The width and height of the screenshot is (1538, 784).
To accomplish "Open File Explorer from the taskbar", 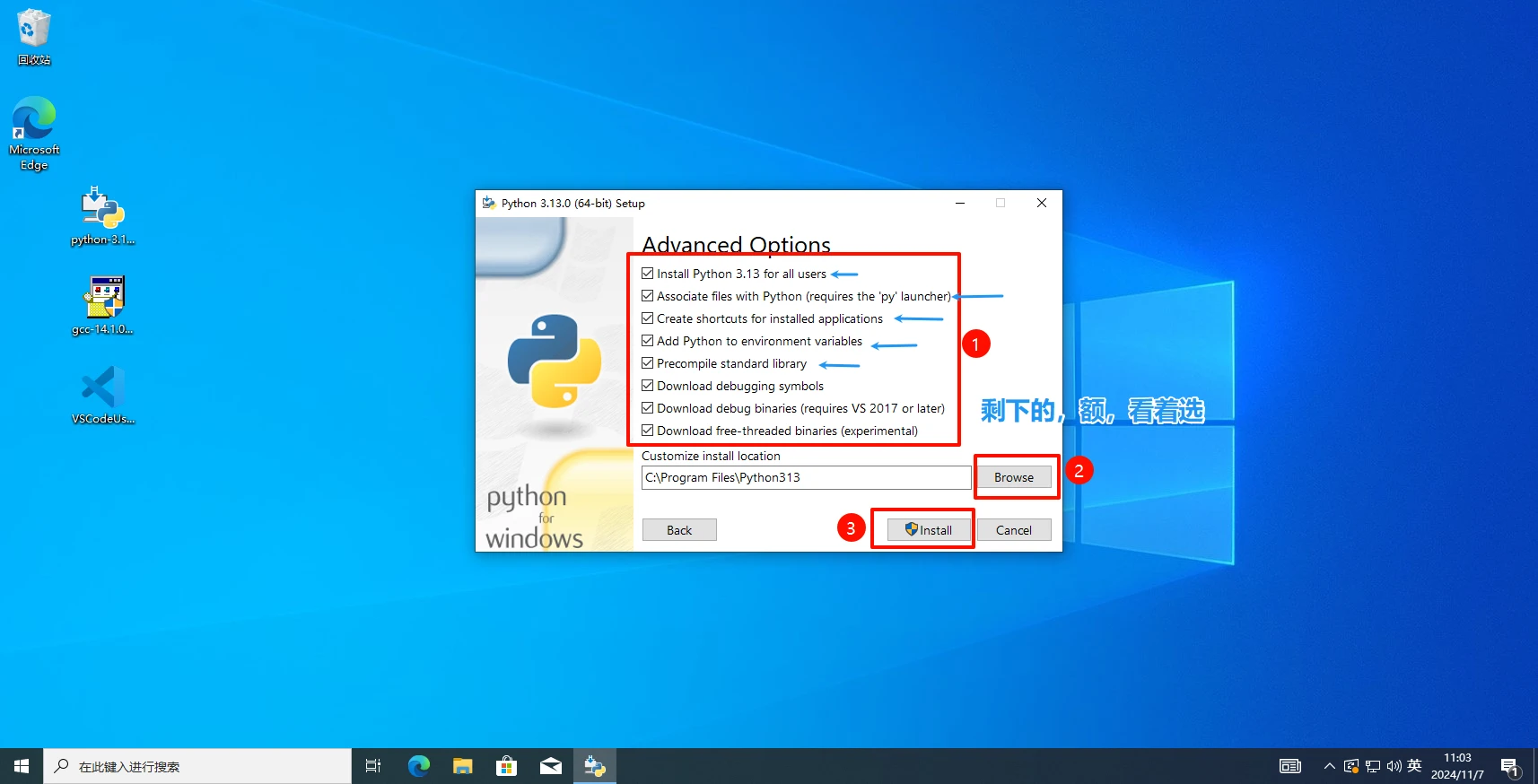I will click(x=462, y=766).
